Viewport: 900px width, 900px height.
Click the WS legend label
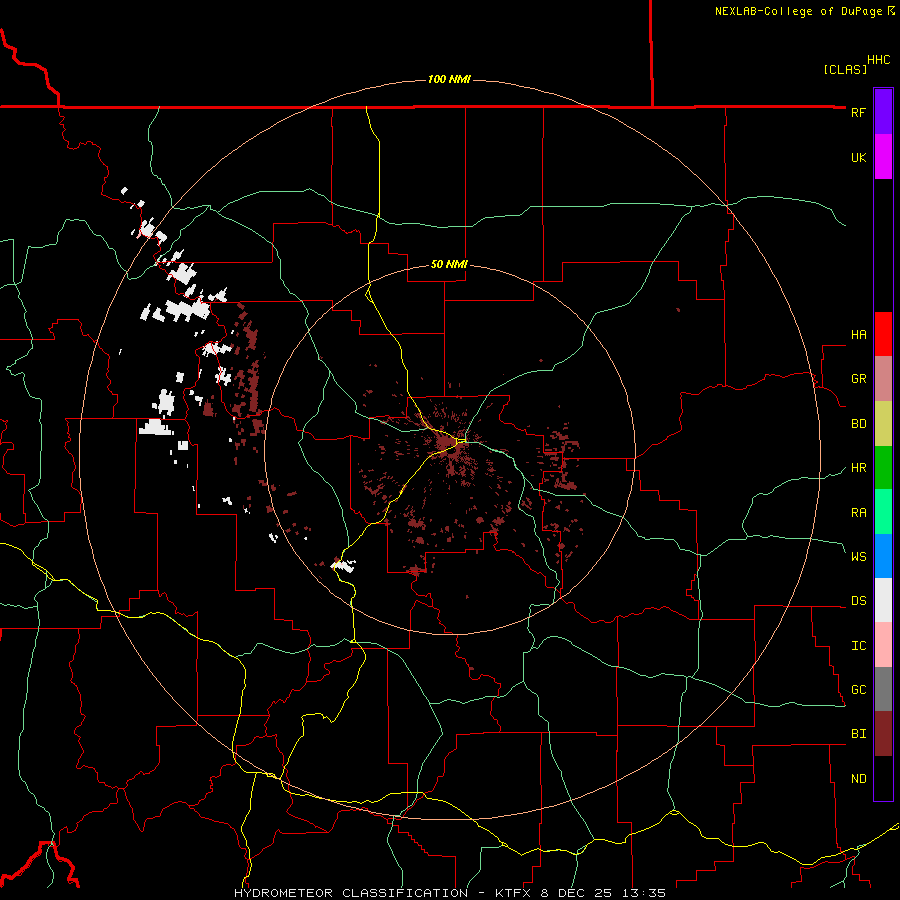point(858,556)
